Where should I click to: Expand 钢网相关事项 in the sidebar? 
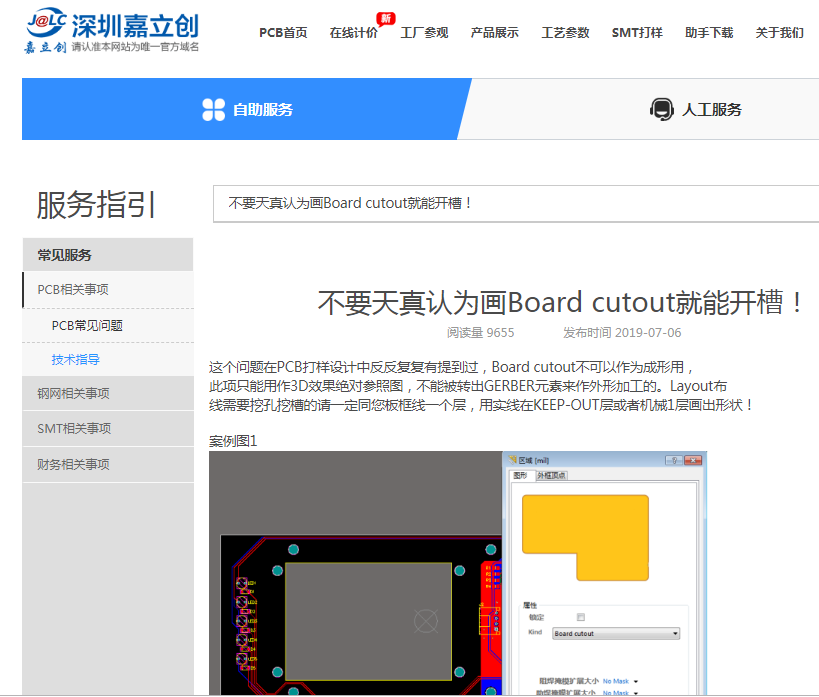point(73,393)
